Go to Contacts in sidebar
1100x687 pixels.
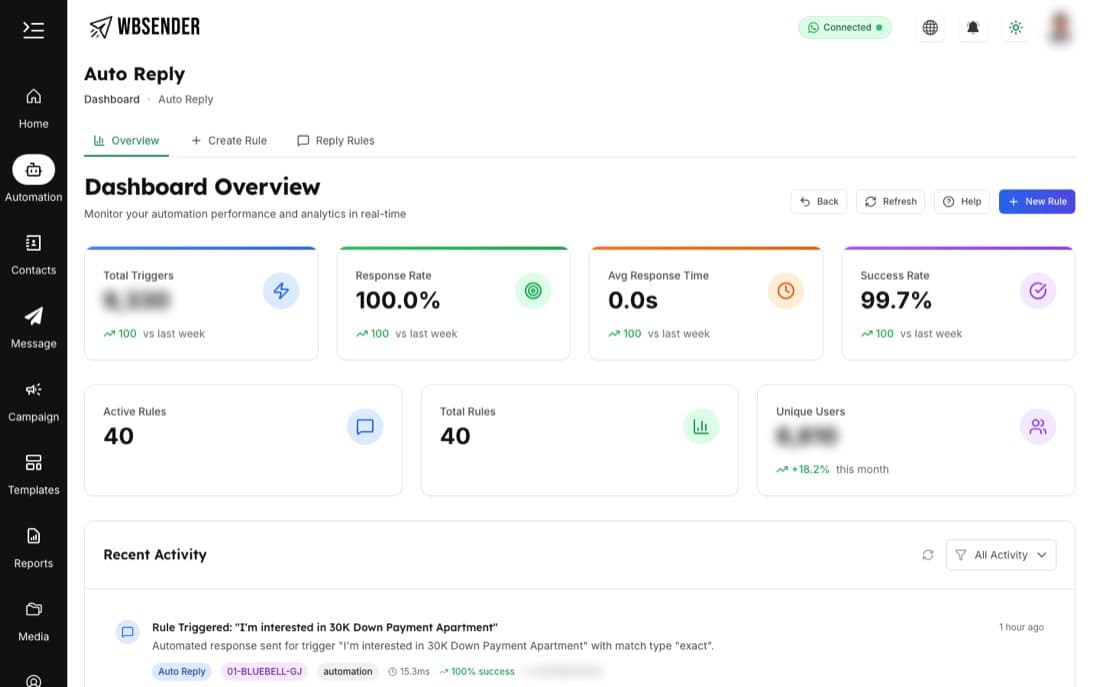click(33, 255)
